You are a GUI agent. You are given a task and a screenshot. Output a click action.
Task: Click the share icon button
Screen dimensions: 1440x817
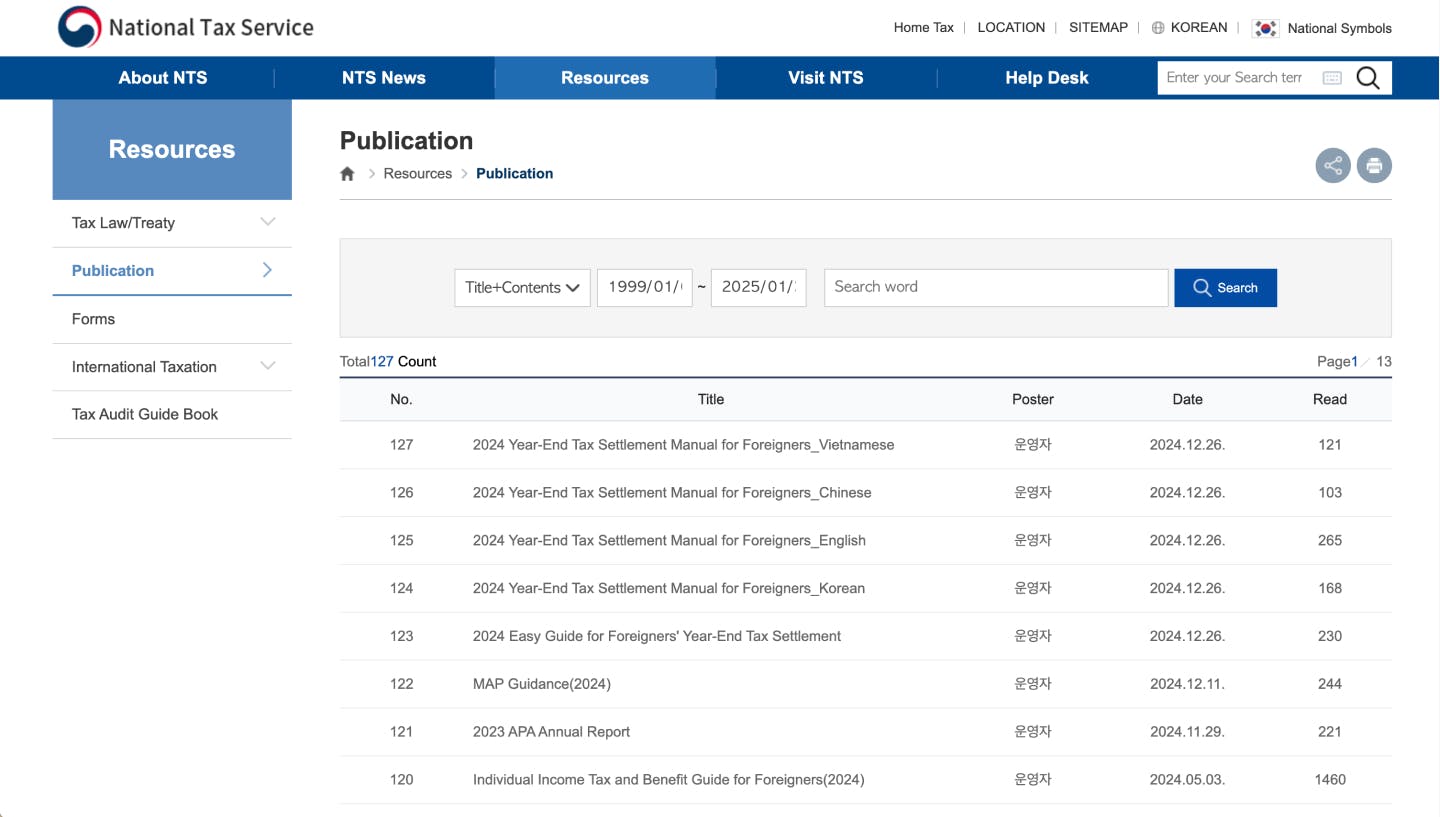pyautogui.click(x=1332, y=166)
